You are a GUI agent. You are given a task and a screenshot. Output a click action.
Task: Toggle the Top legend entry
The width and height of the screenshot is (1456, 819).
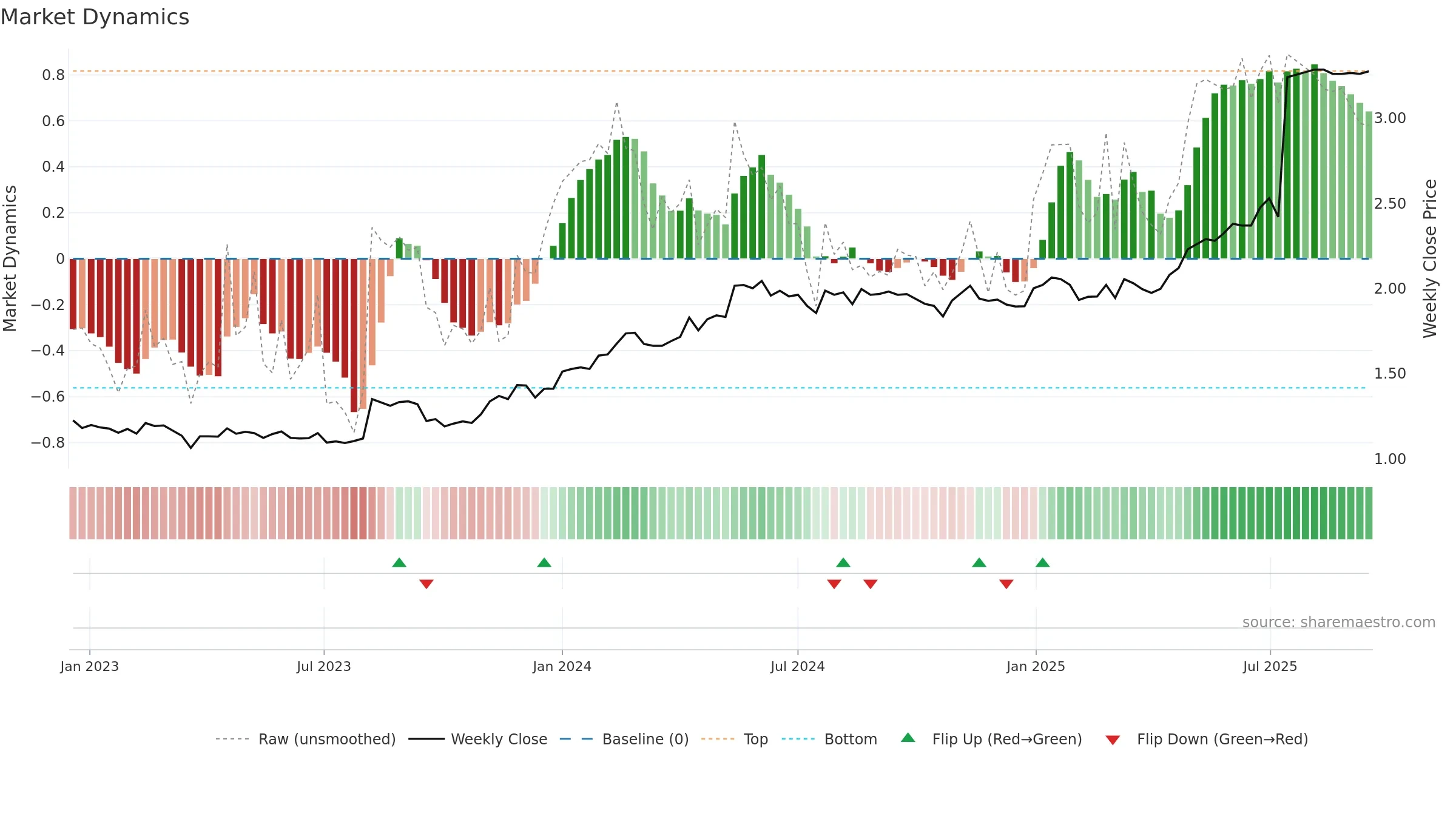pos(735,740)
